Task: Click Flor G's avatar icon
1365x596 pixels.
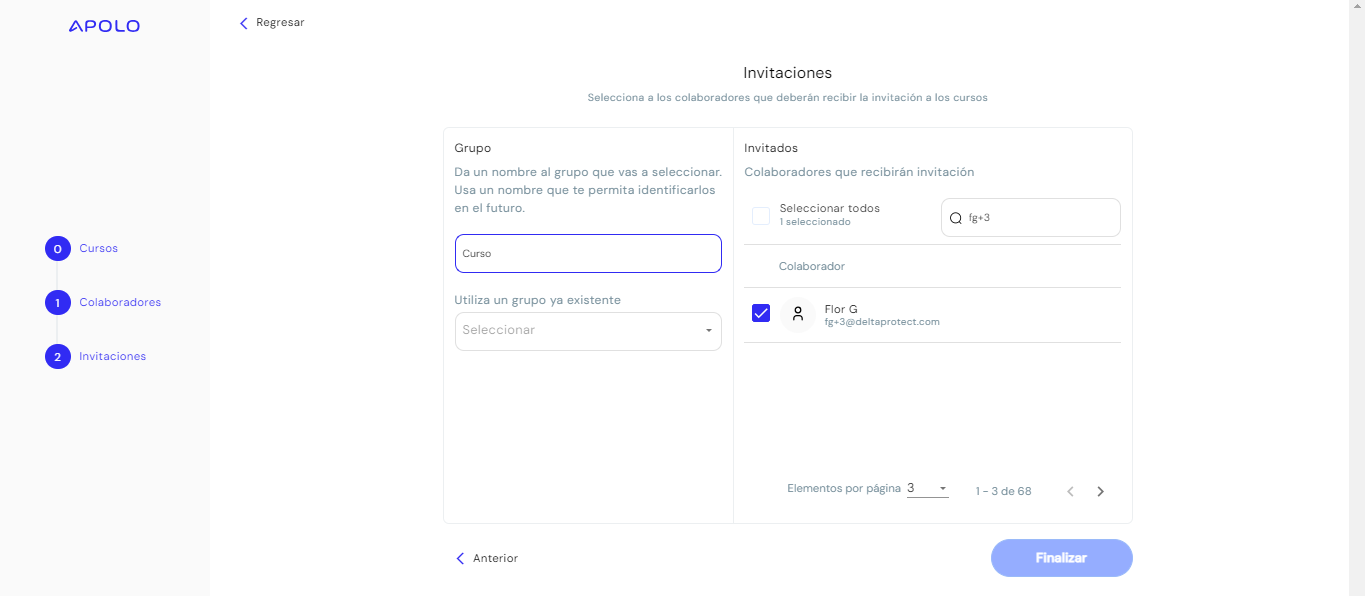Action: click(797, 314)
